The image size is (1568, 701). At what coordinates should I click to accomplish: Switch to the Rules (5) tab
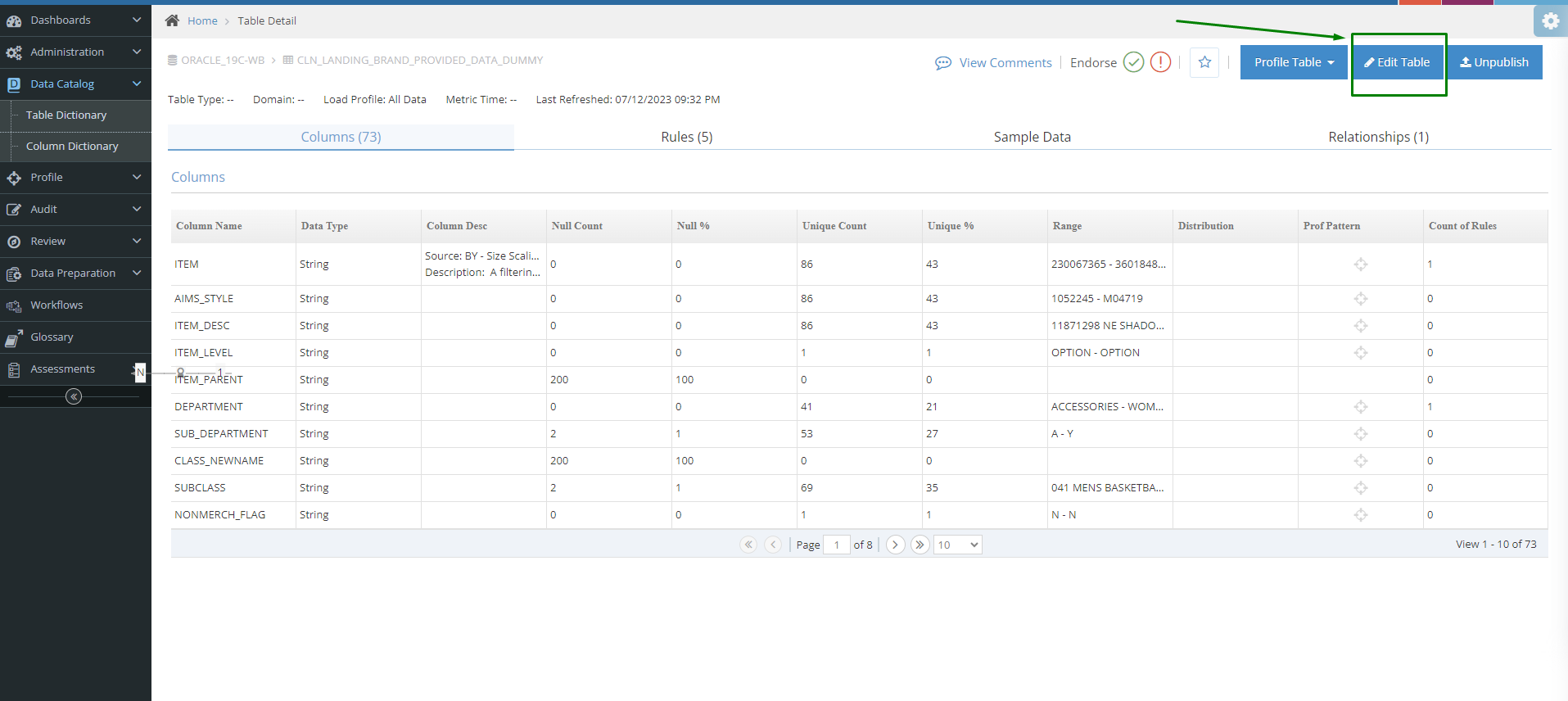tap(686, 137)
